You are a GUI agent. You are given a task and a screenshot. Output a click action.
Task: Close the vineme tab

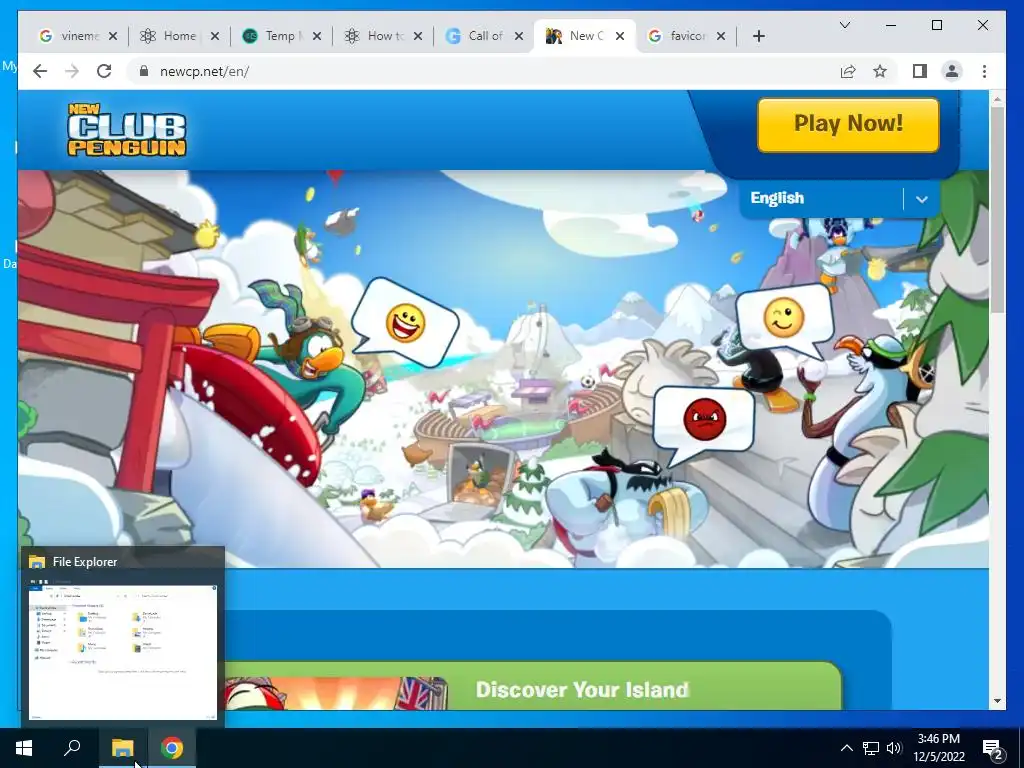click(113, 36)
